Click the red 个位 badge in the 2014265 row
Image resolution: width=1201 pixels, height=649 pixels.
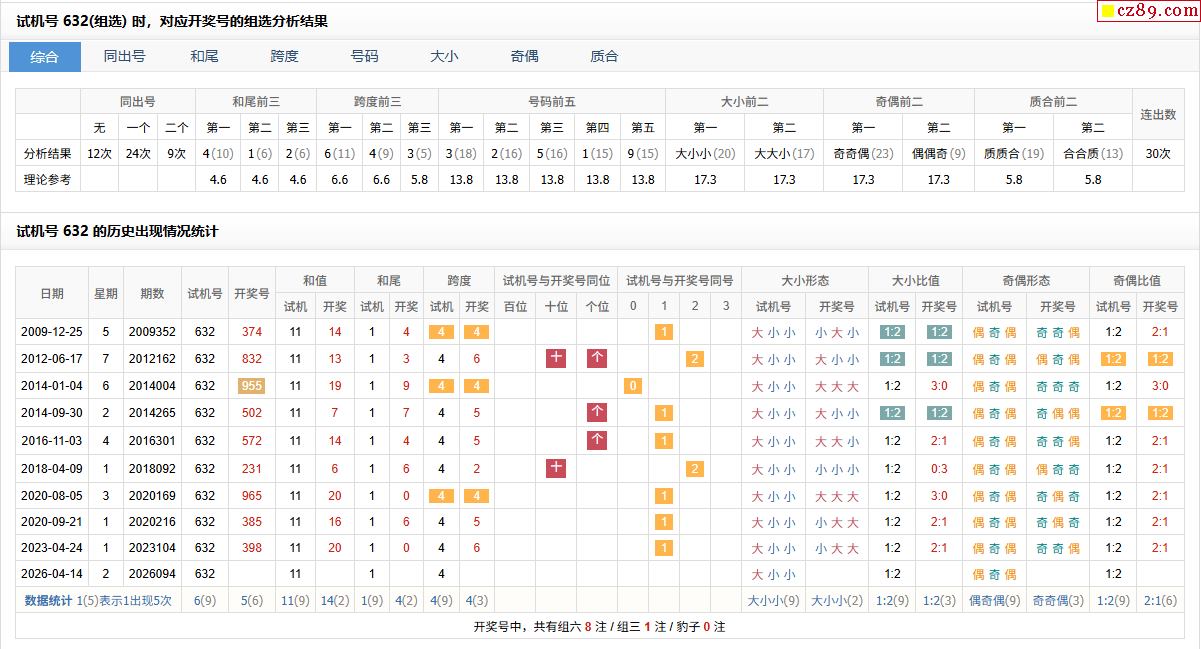pos(597,413)
